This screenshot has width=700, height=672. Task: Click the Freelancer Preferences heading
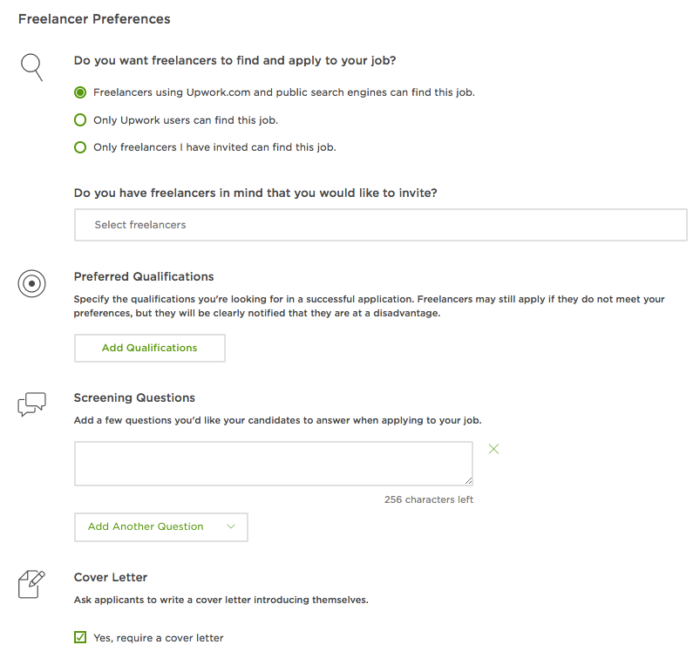94,19
